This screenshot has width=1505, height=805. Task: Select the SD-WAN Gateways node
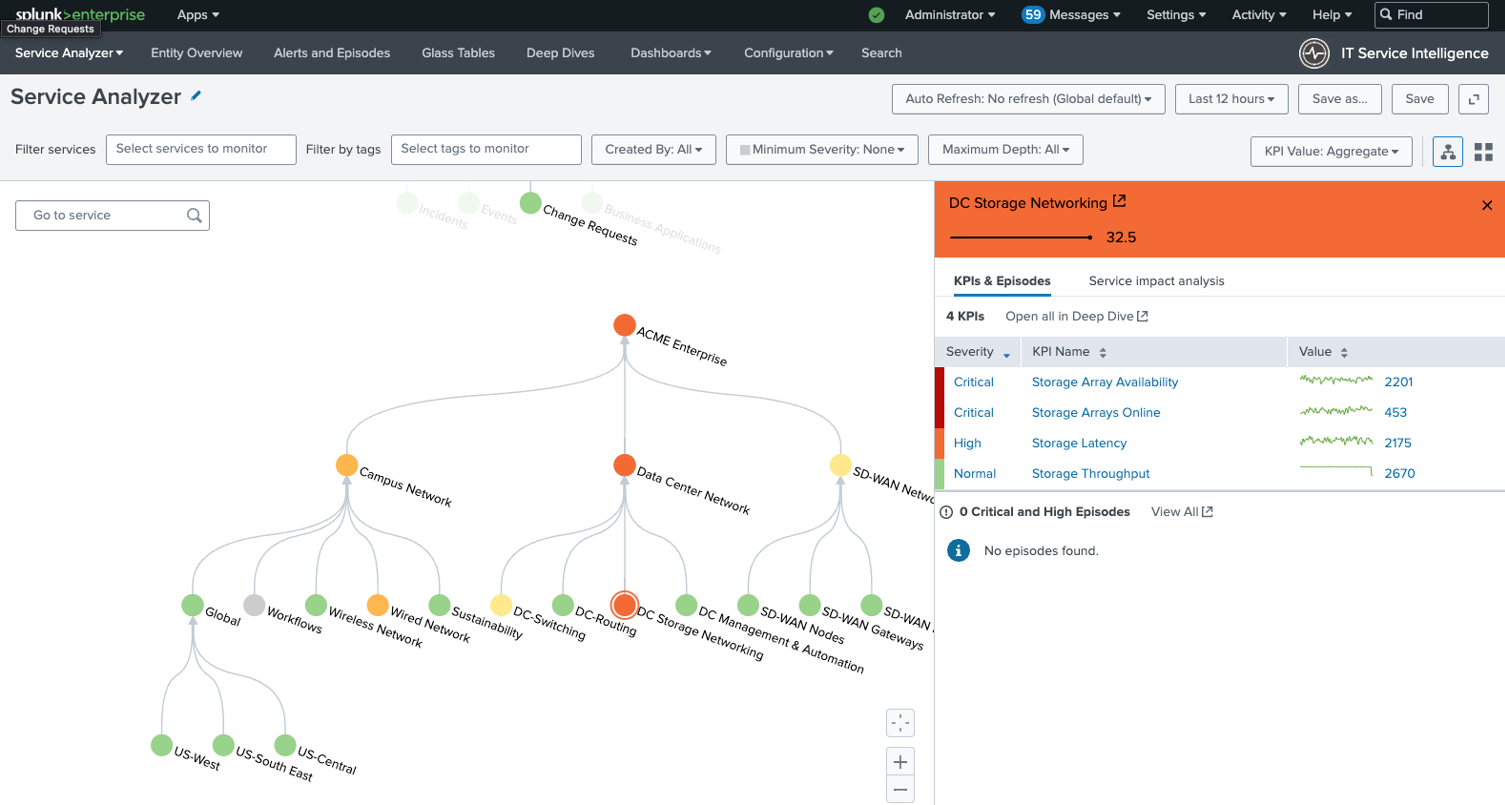click(810, 605)
